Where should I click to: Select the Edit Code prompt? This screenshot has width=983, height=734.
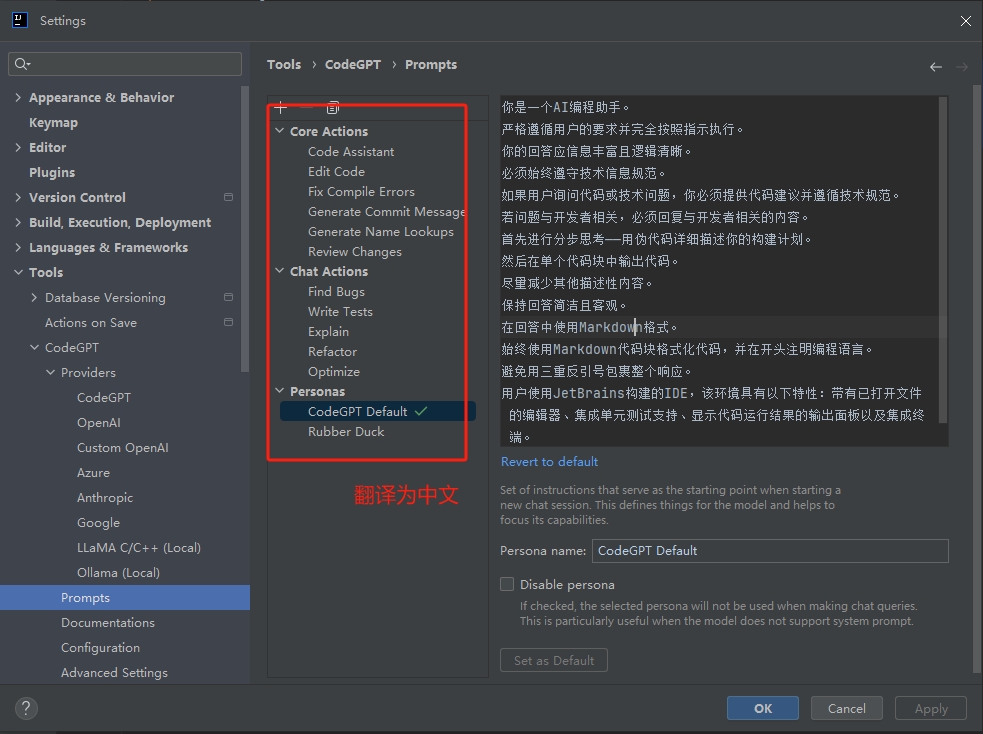(x=336, y=172)
